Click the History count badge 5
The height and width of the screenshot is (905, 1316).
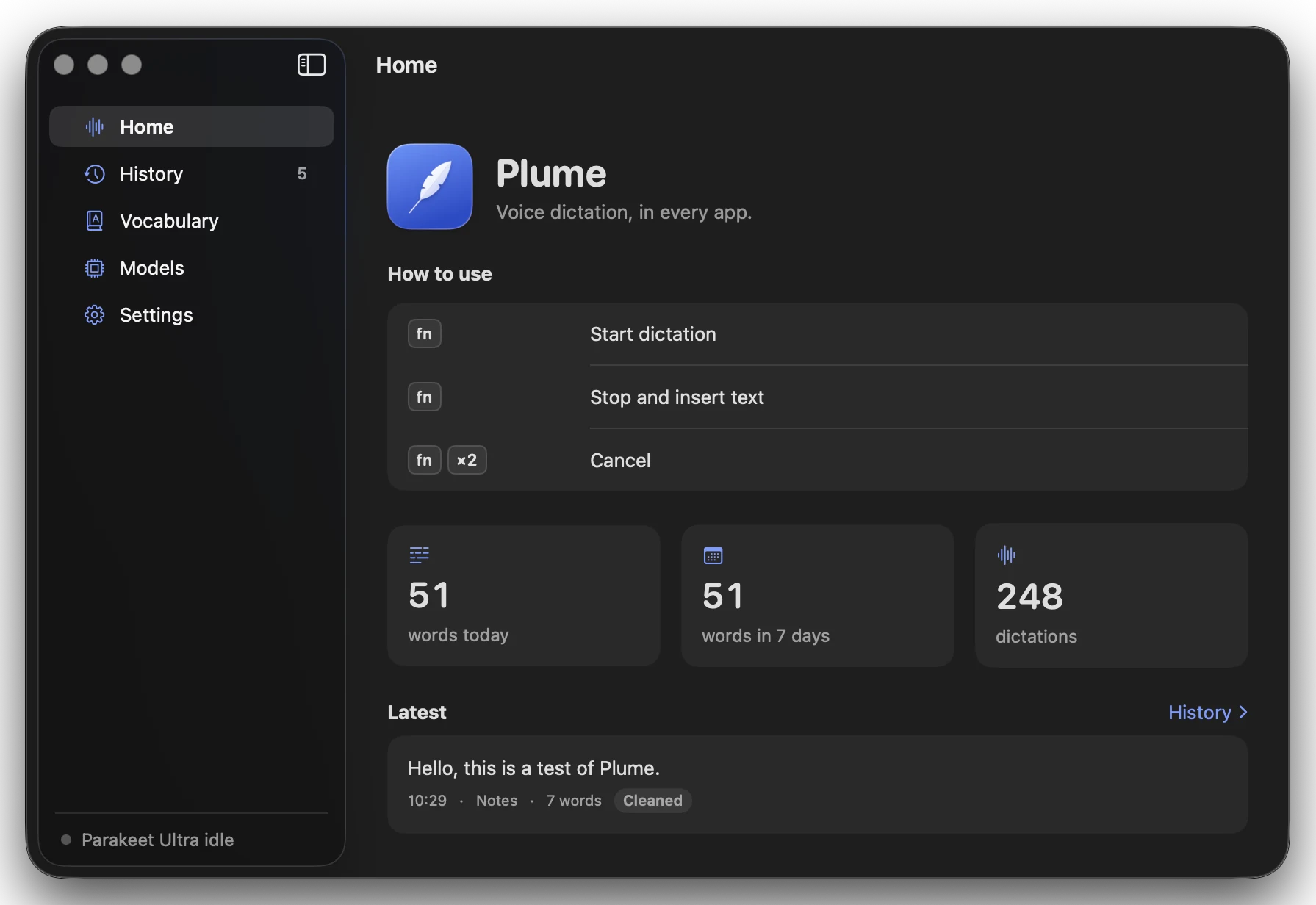pos(302,174)
